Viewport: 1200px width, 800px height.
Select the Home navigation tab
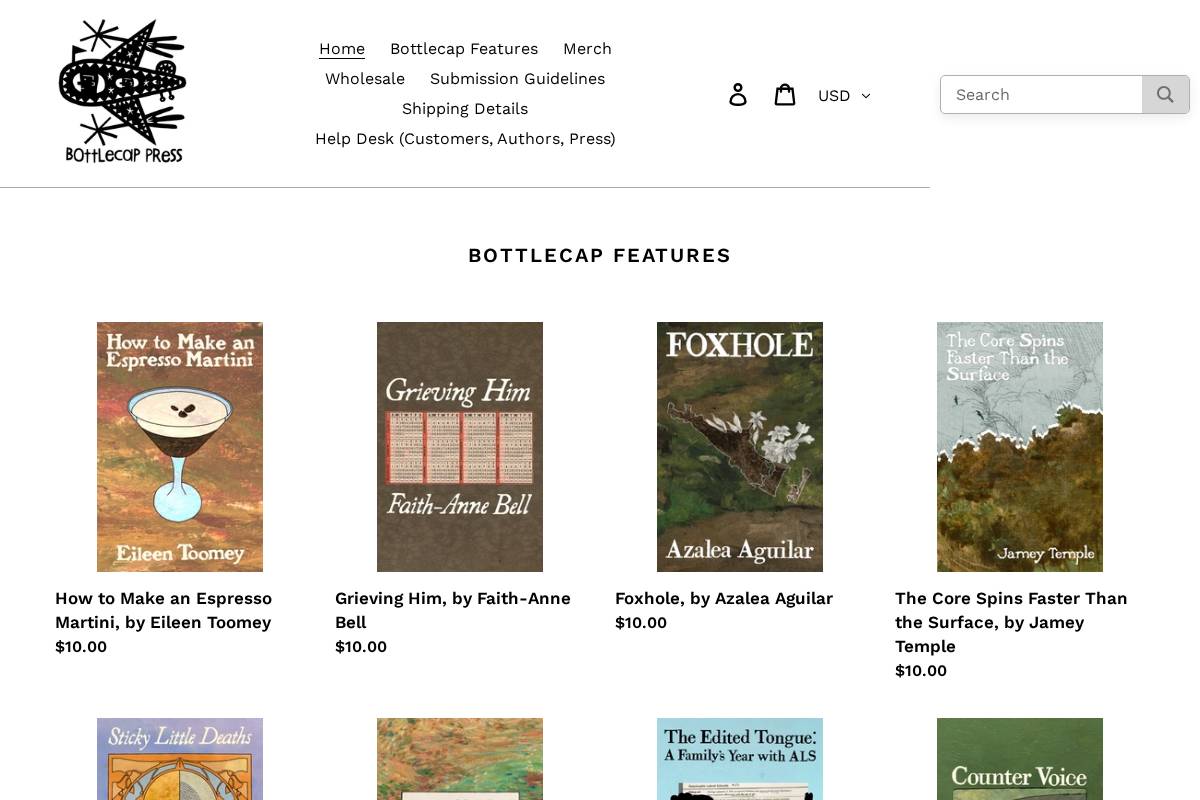[341, 48]
